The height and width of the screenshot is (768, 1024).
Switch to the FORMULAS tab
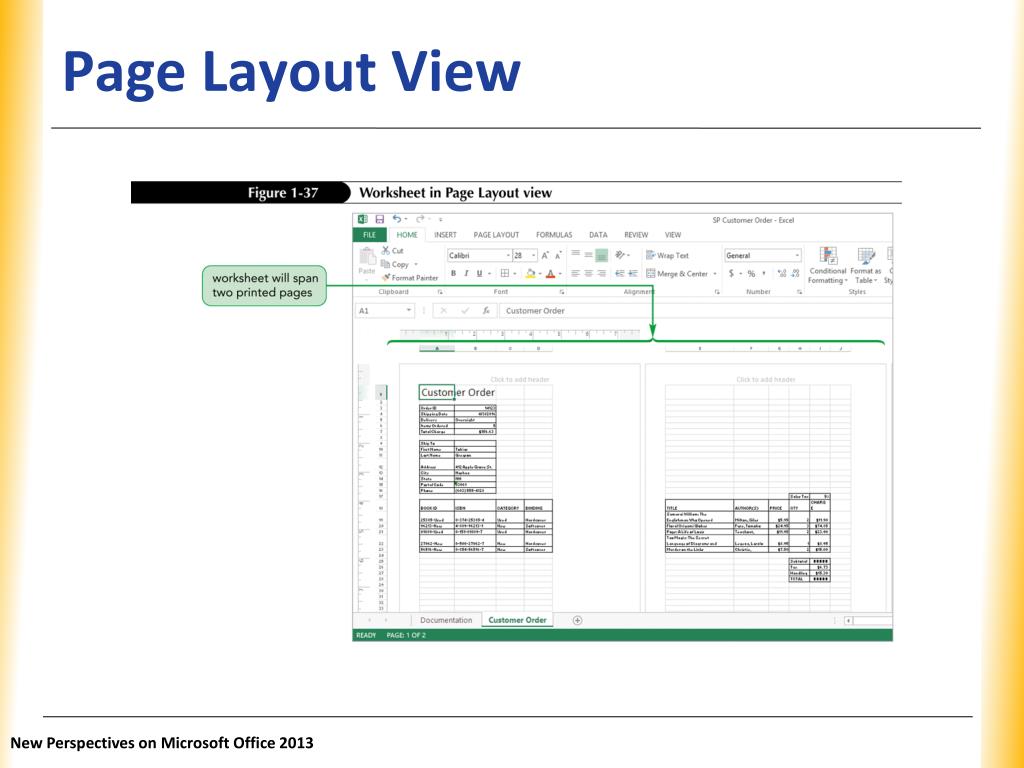(x=554, y=235)
